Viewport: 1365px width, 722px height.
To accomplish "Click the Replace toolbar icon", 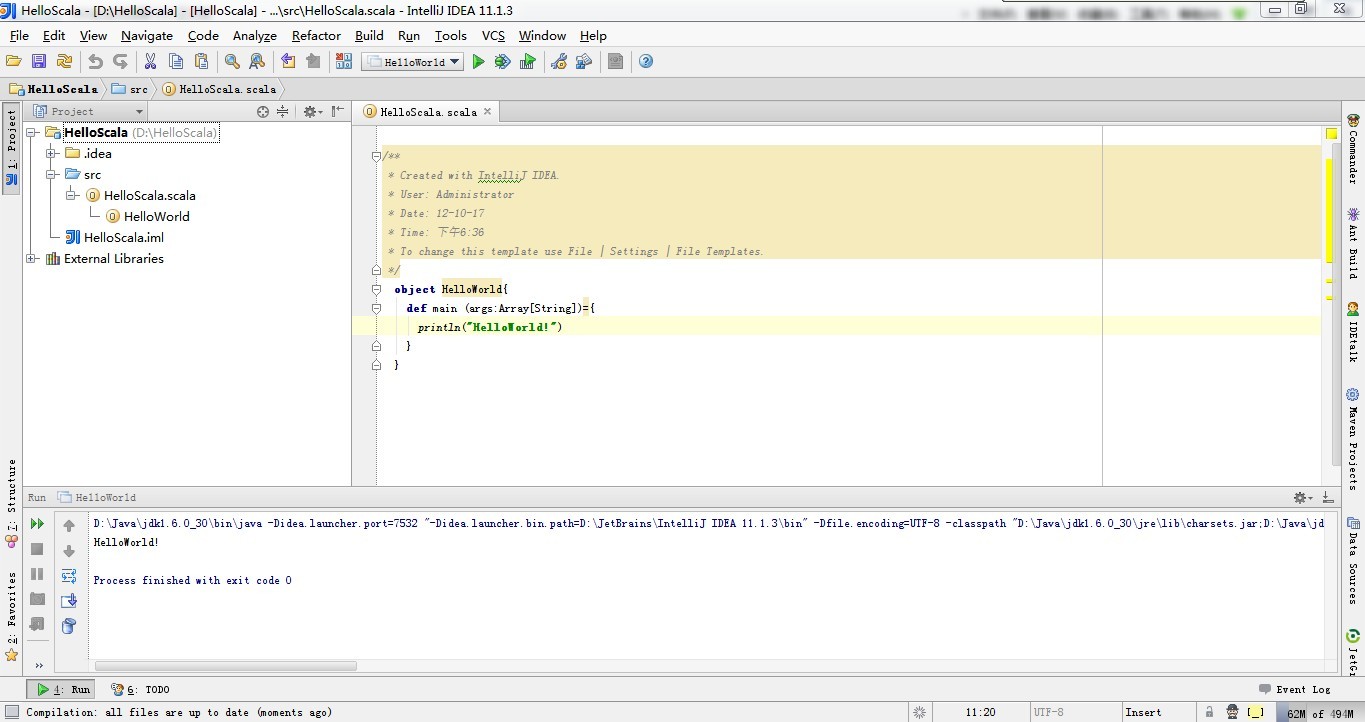I will 257,62.
